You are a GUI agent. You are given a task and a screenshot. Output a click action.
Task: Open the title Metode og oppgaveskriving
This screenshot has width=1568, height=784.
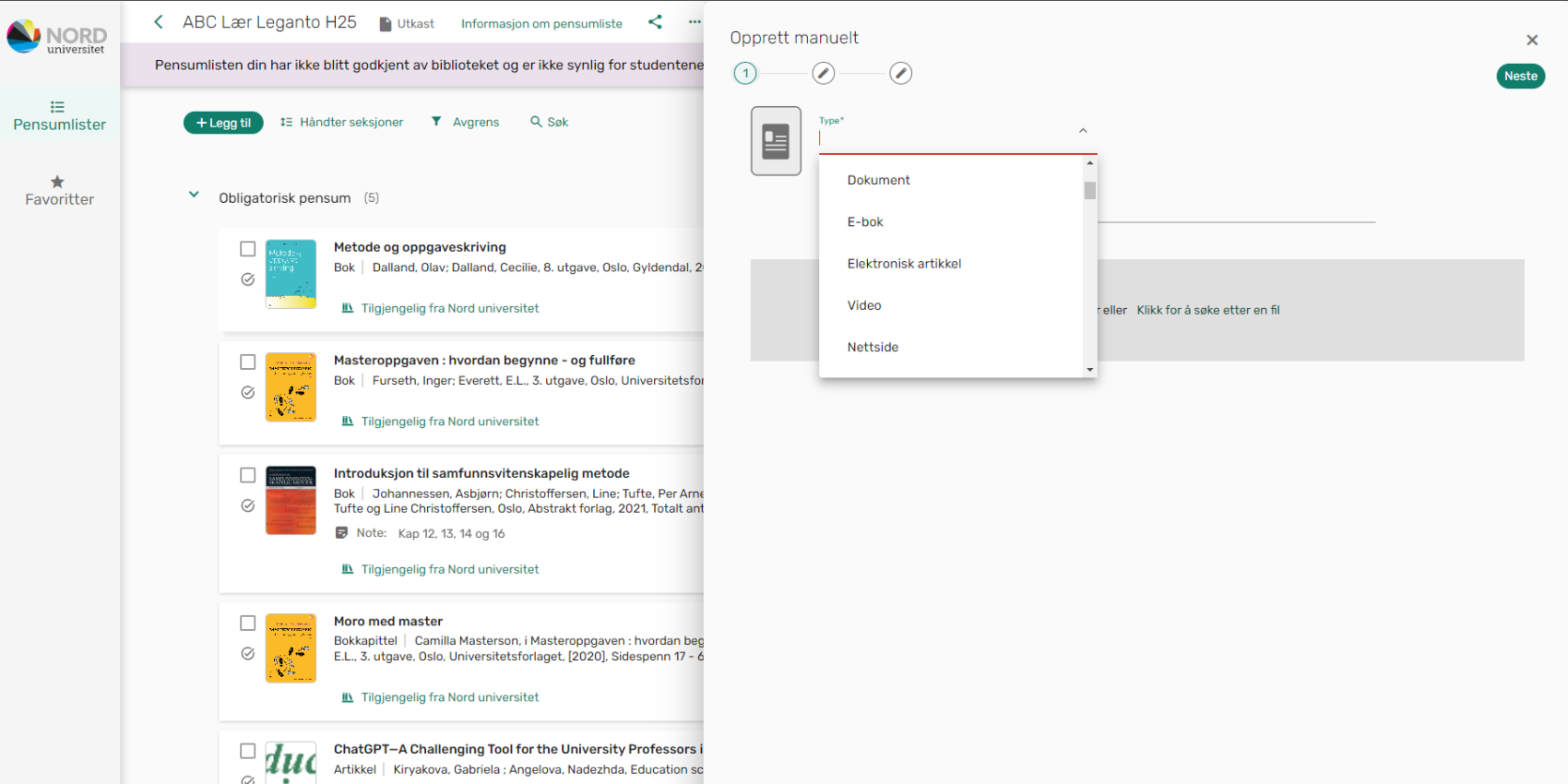(x=420, y=247)
